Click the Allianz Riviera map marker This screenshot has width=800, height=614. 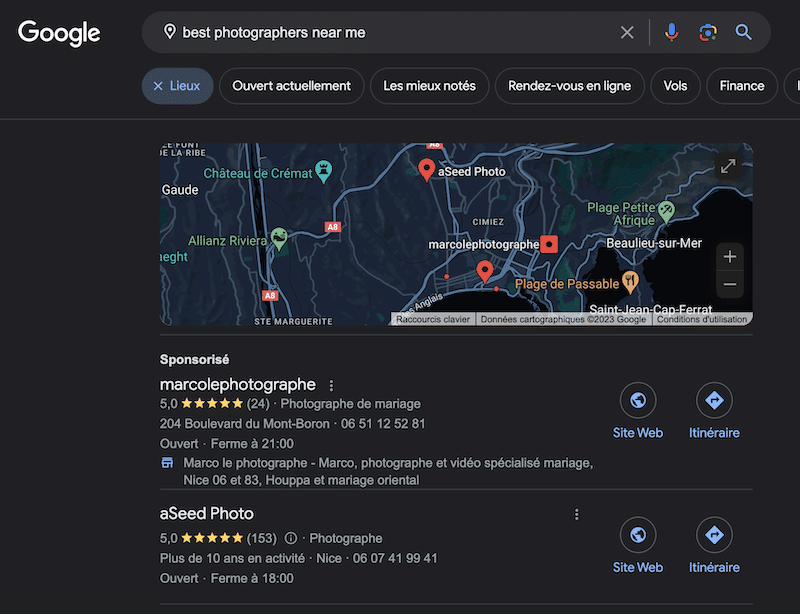click(x=279, y=238)
